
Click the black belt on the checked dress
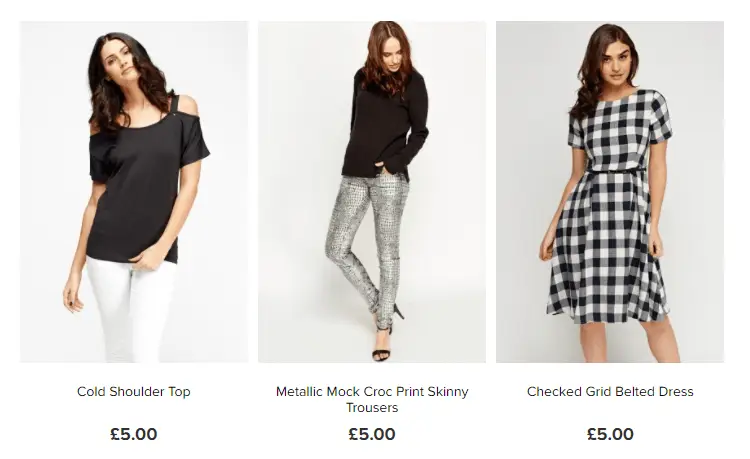coord(609,173)
